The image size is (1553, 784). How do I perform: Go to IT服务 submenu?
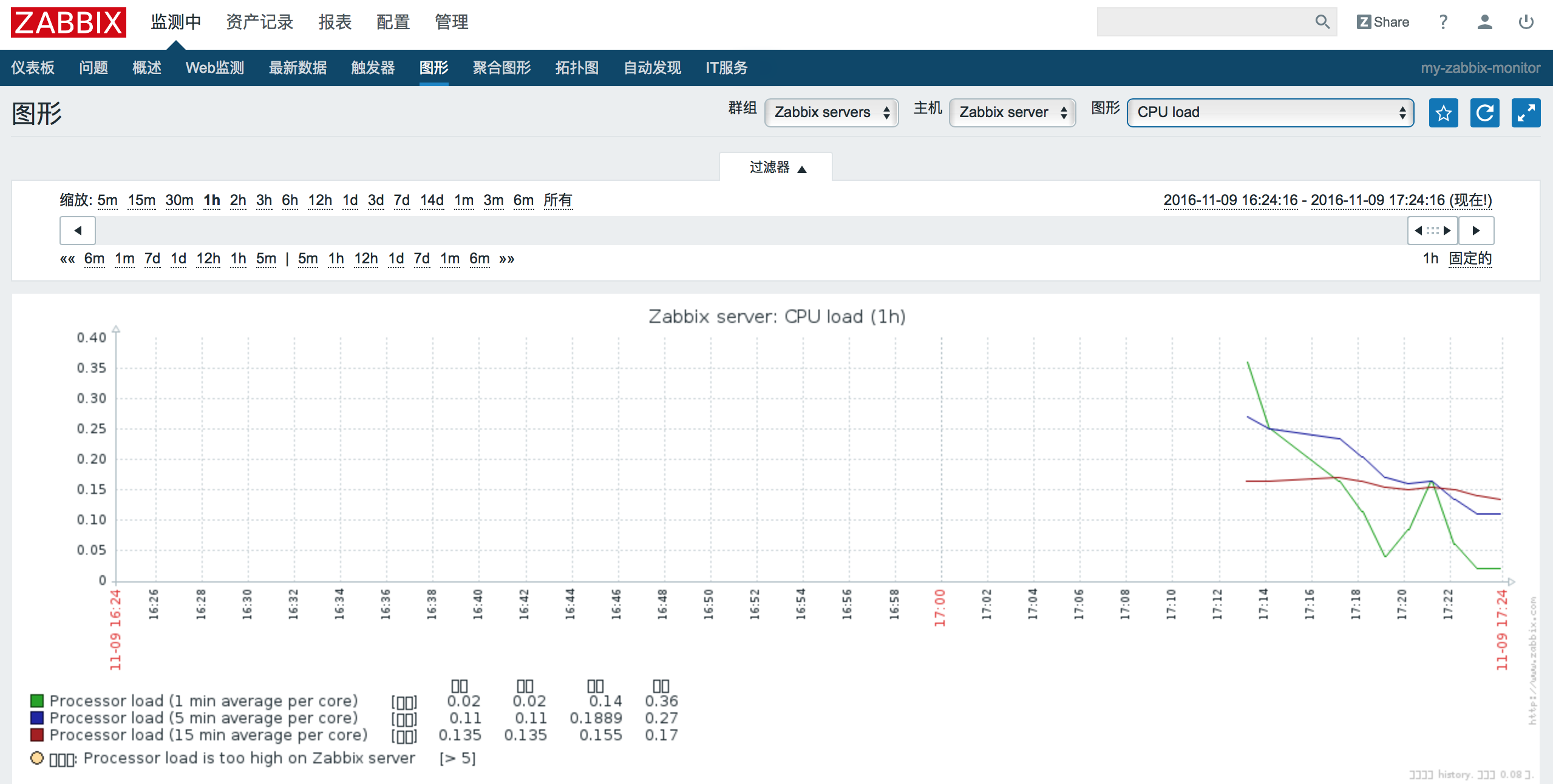(727, 67)
